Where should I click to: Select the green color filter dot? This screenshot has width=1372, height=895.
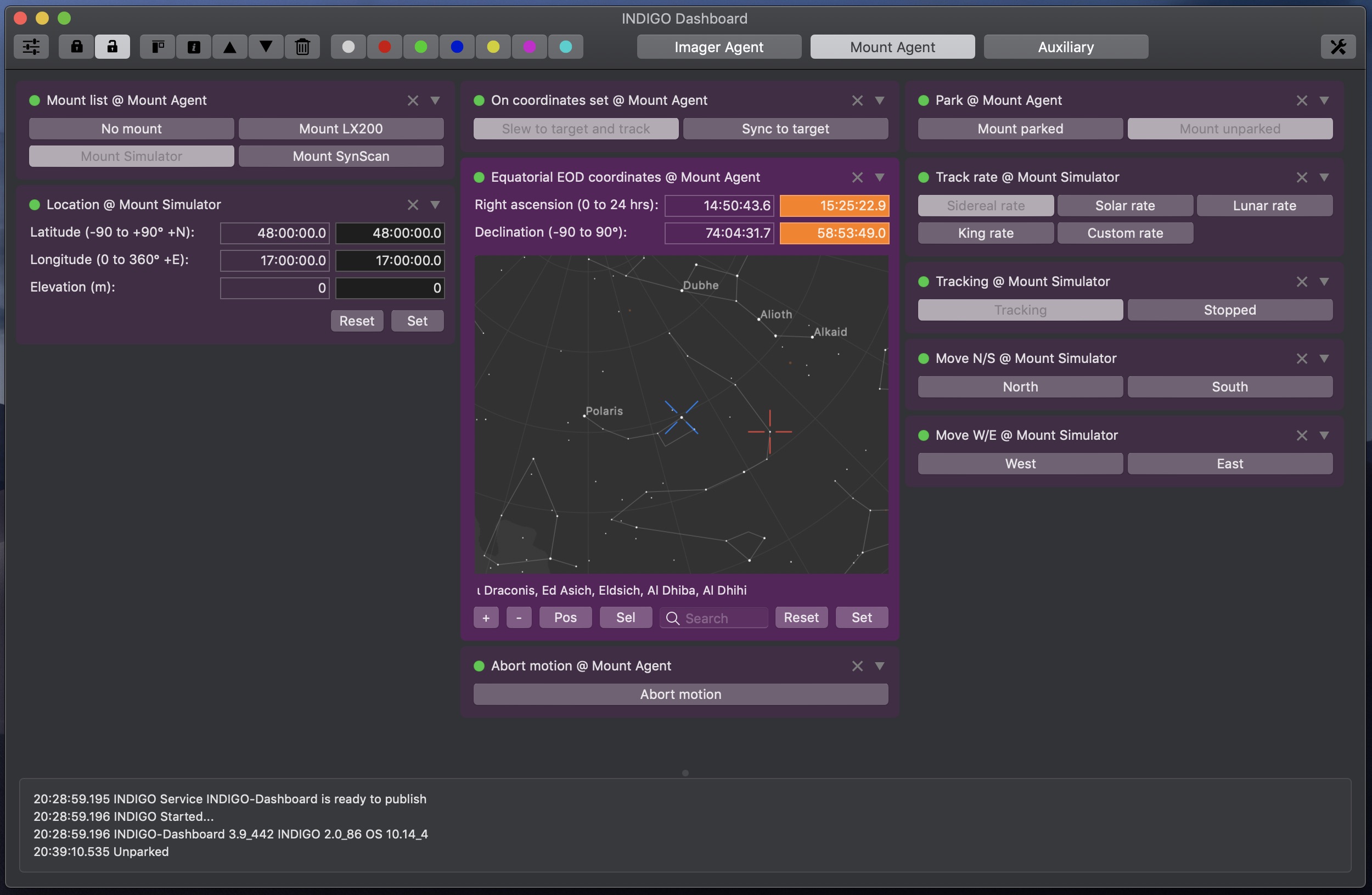point(421,47)
